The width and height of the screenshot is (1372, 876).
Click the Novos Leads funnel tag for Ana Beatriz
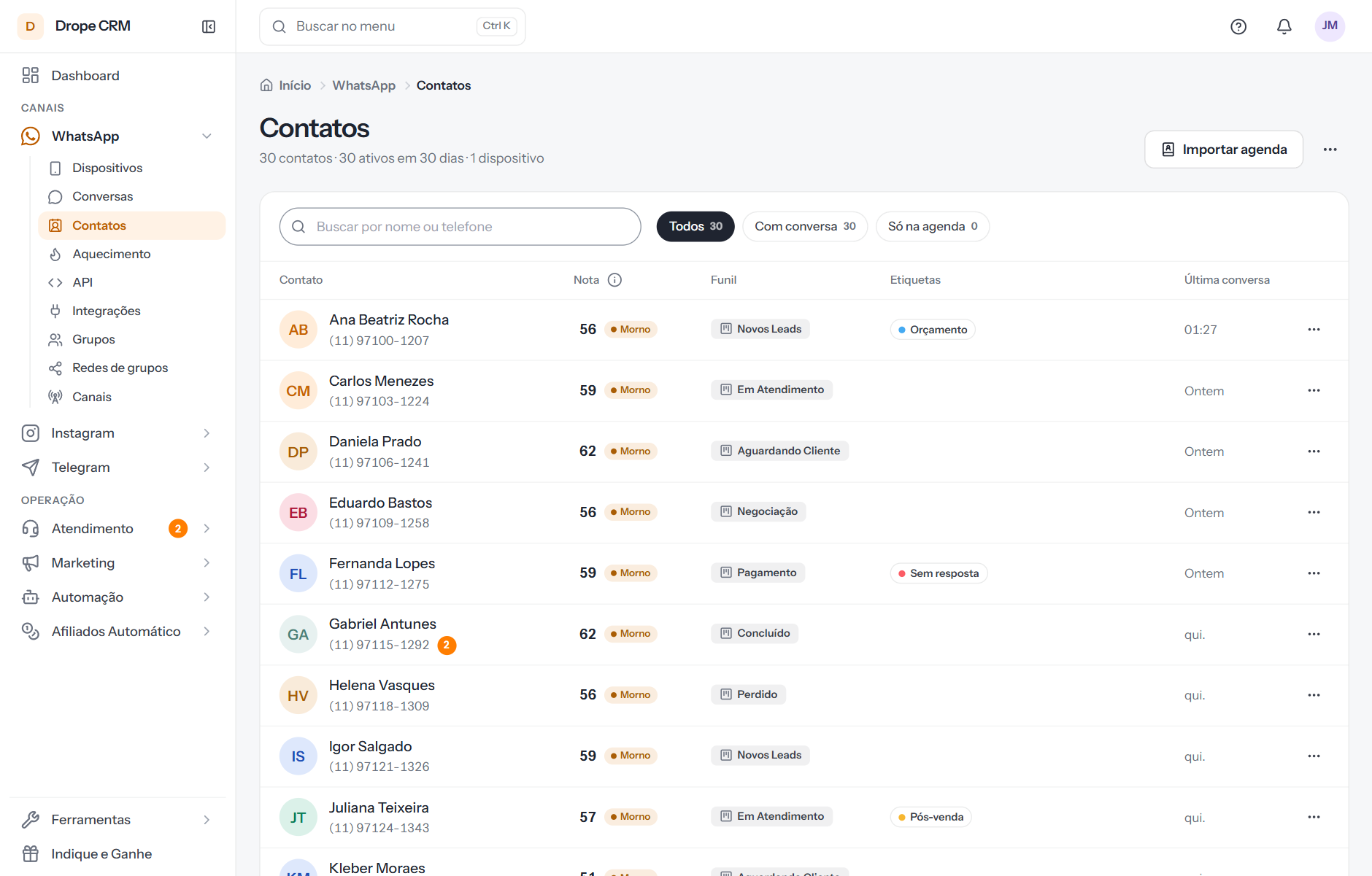tap(760, 329)
